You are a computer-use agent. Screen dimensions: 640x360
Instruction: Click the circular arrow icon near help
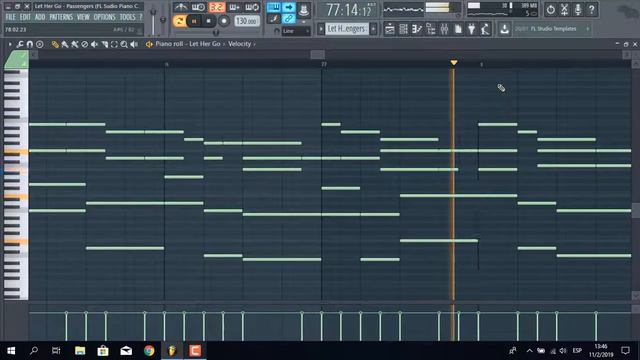click(x=551, y=9)
